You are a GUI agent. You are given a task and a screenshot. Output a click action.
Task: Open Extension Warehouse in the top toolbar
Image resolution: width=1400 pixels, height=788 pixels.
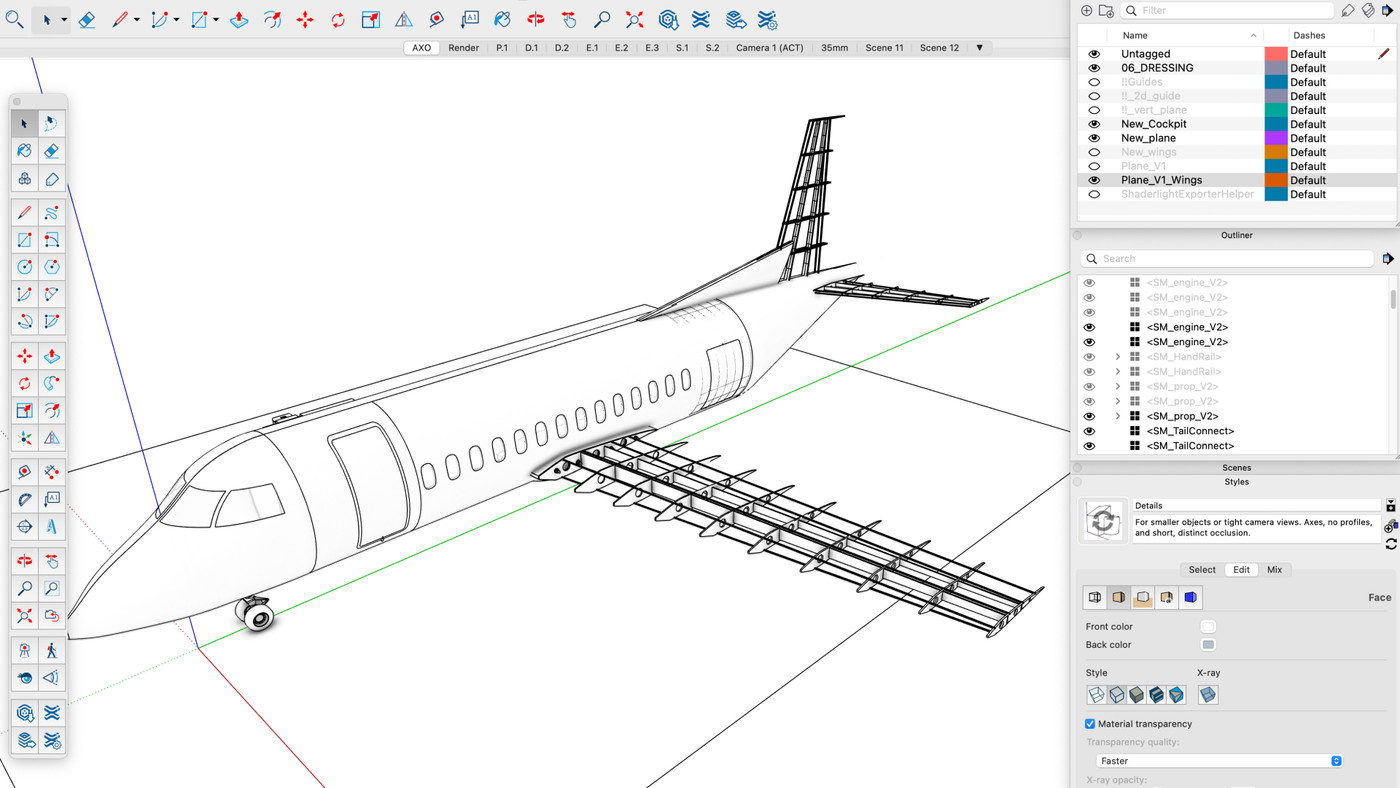(701, 20)
